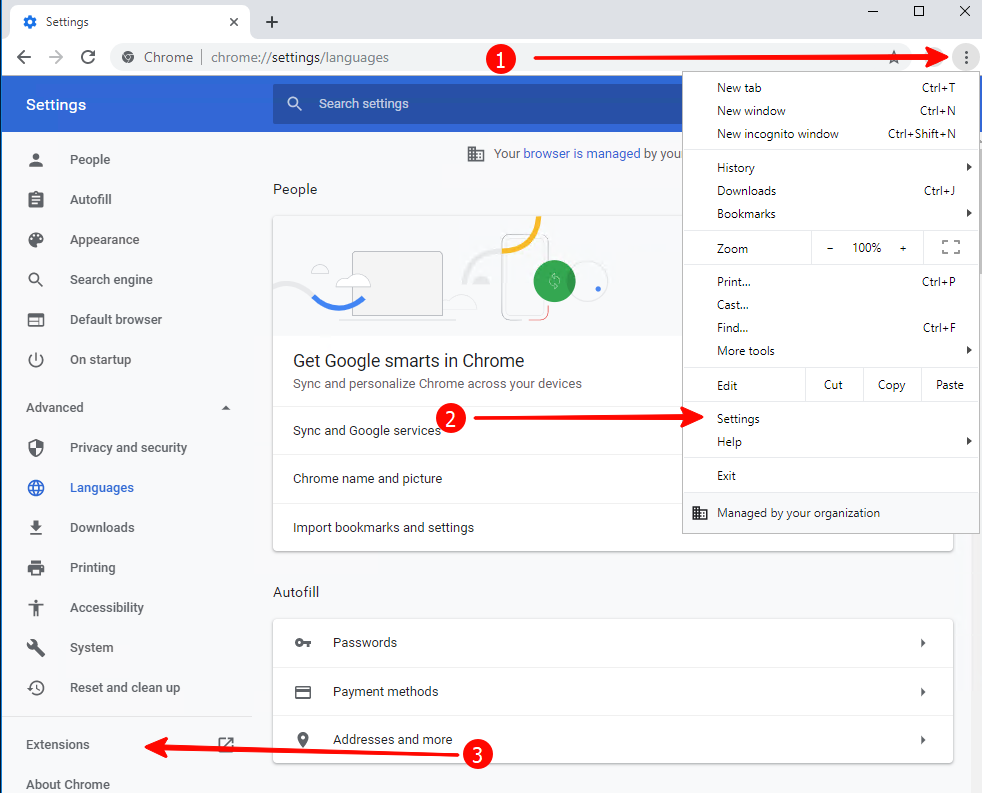Increase zoom with the plus button
Viewport: 982px width, 793px height.
[902, 248]
